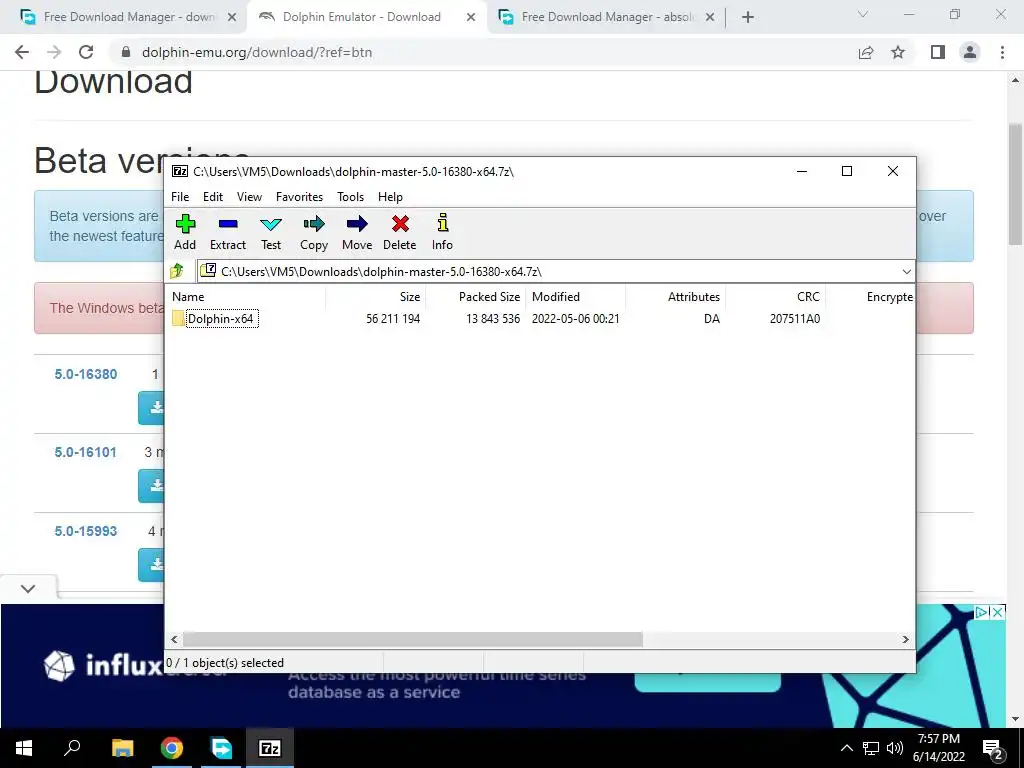Sort by the Packed Size column header
This screenshot has height=768, width=1024.
click(475, 296)
